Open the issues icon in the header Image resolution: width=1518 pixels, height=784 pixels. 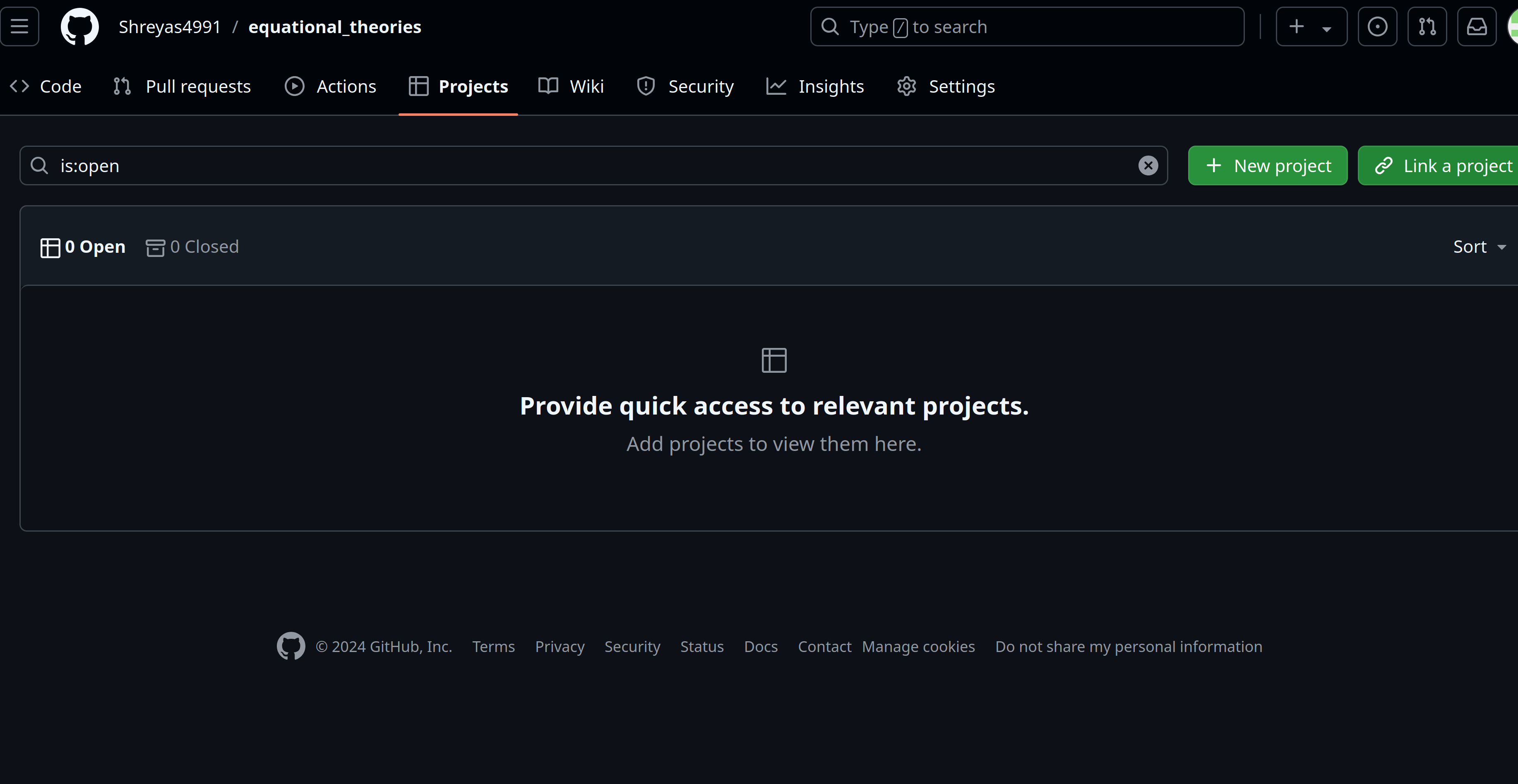(1377, 26)
